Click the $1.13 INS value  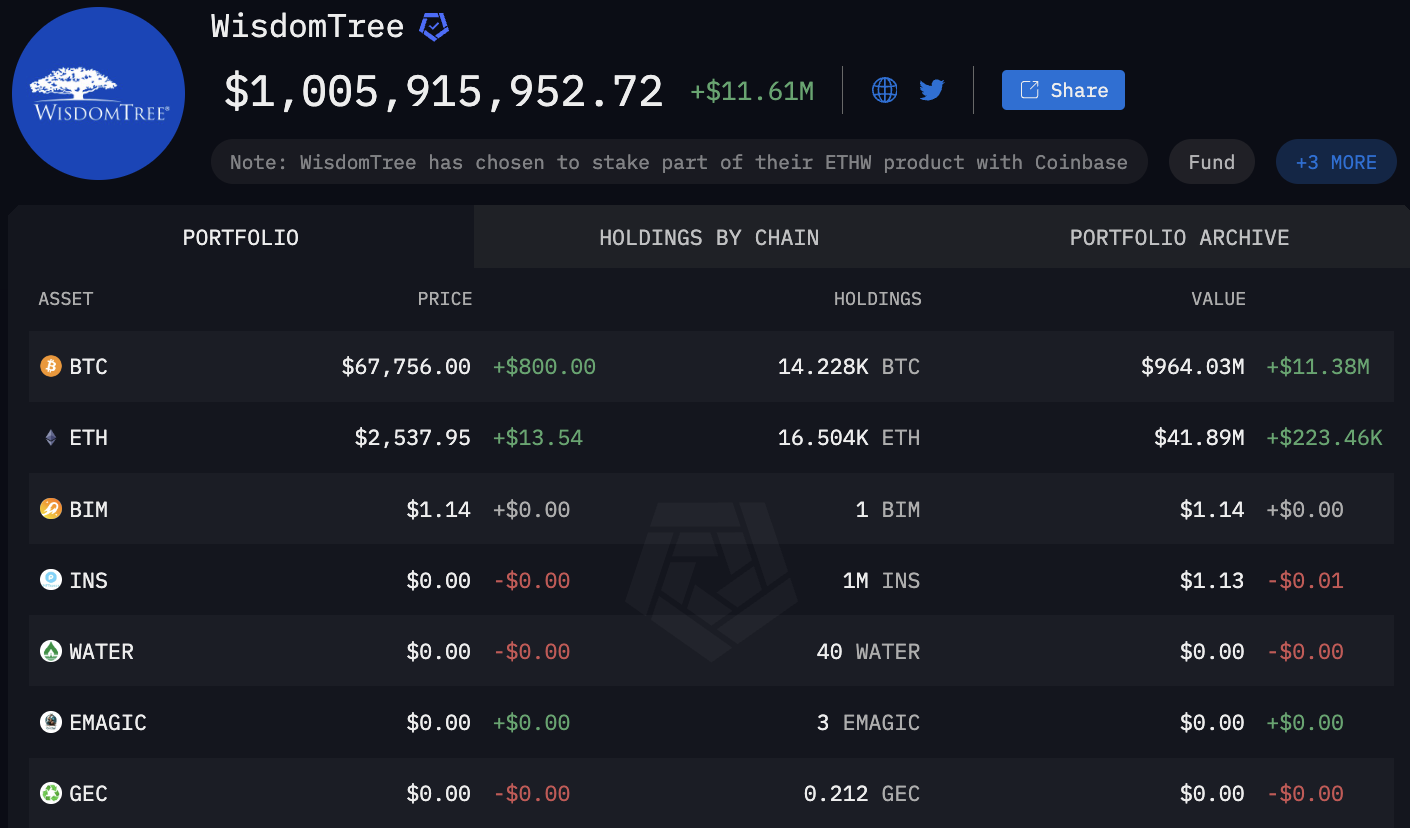point(1212,580)
